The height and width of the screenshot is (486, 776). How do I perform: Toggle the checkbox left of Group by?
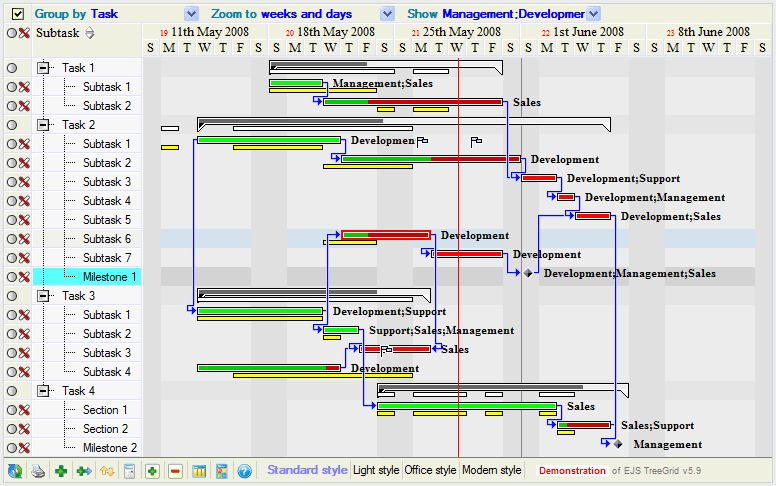click(17, 14)
